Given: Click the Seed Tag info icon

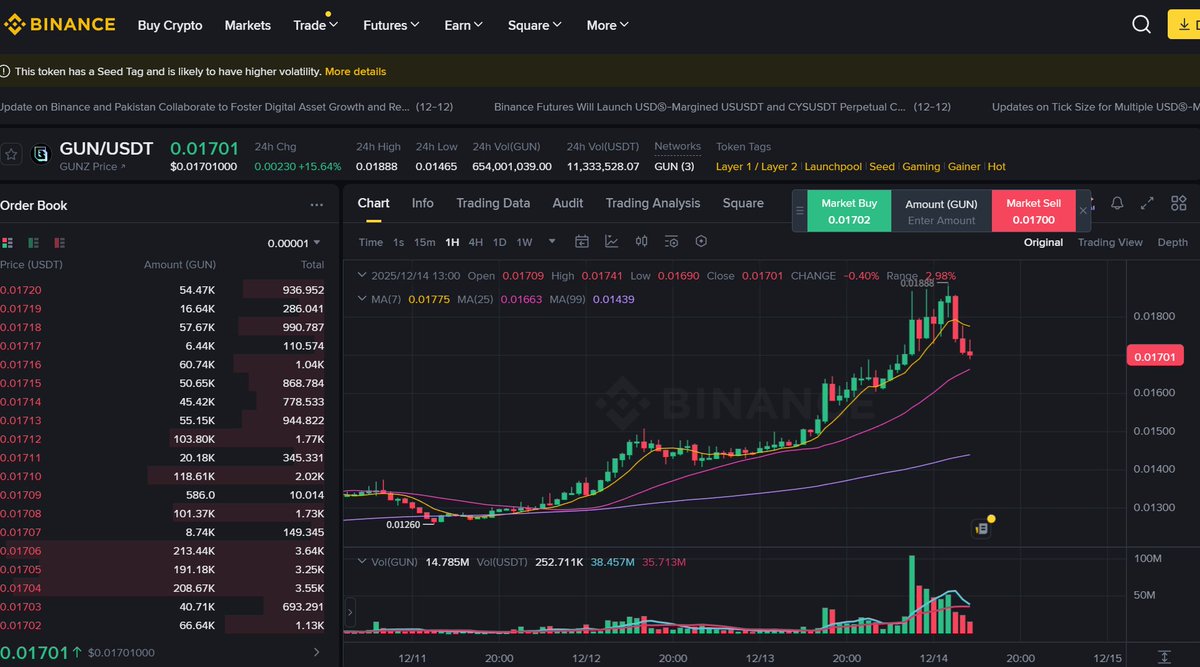Looking at the screenshot, I should 5,72.
